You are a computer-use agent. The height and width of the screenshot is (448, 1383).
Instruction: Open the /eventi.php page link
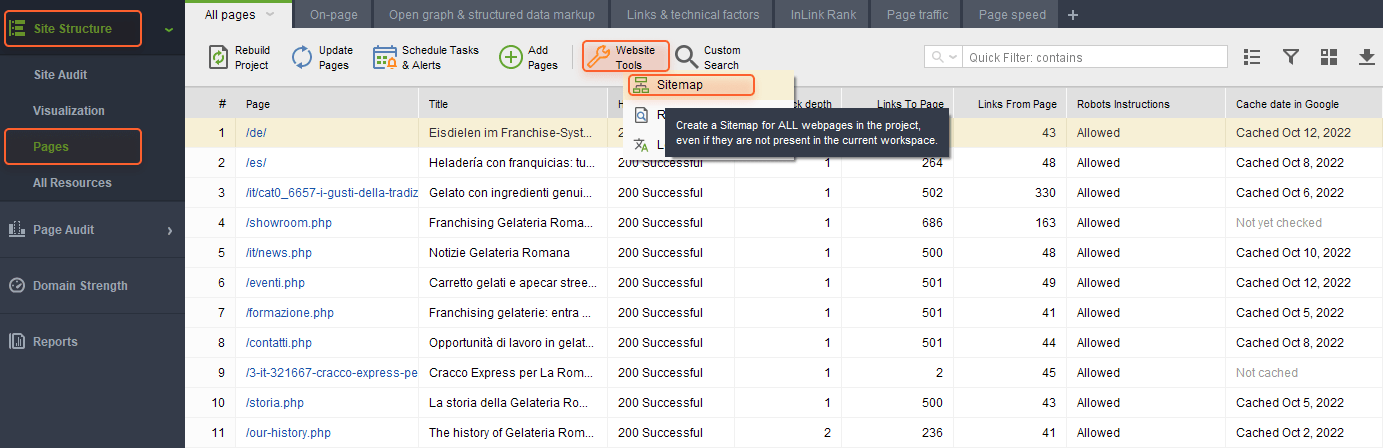point(275,283)
